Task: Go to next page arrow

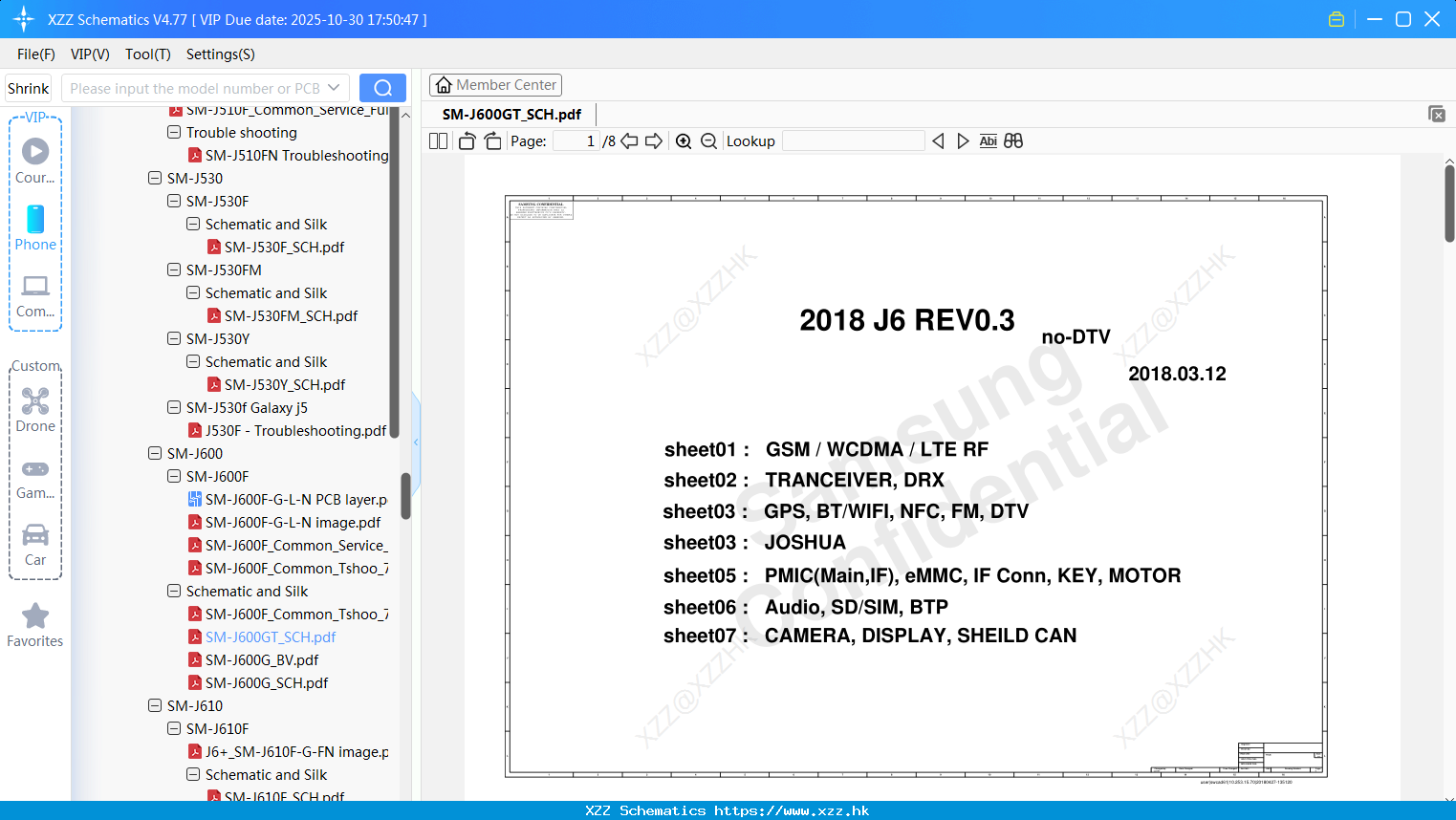Action: pos(654,141)
